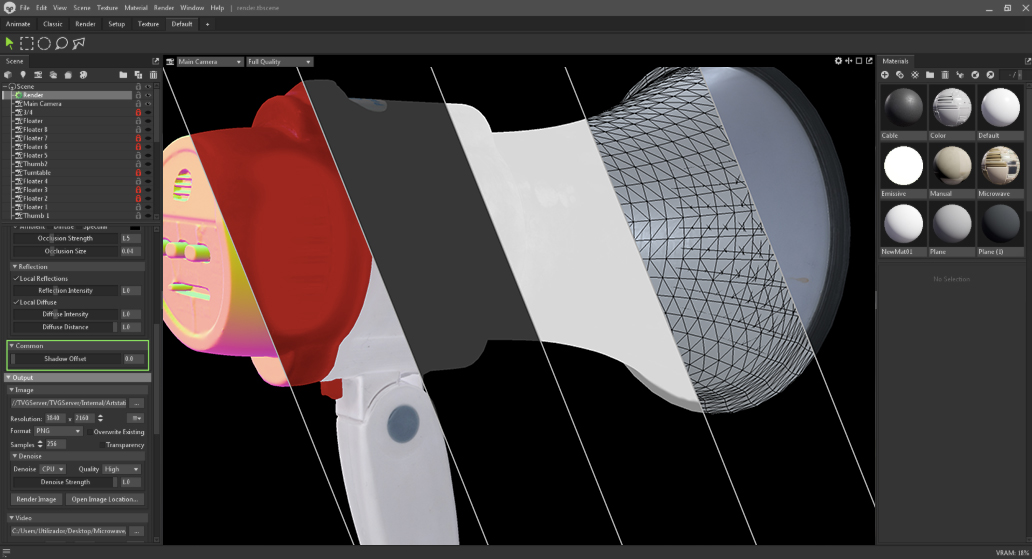This screenshot has height=559, width=1032.
Task: Adjust the Denoise Strength slider
Action: pos(65,482)
